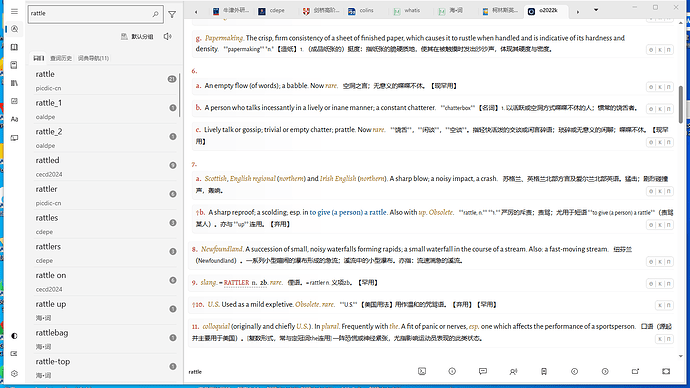Select the rattlebag entry

coord(106,339)
